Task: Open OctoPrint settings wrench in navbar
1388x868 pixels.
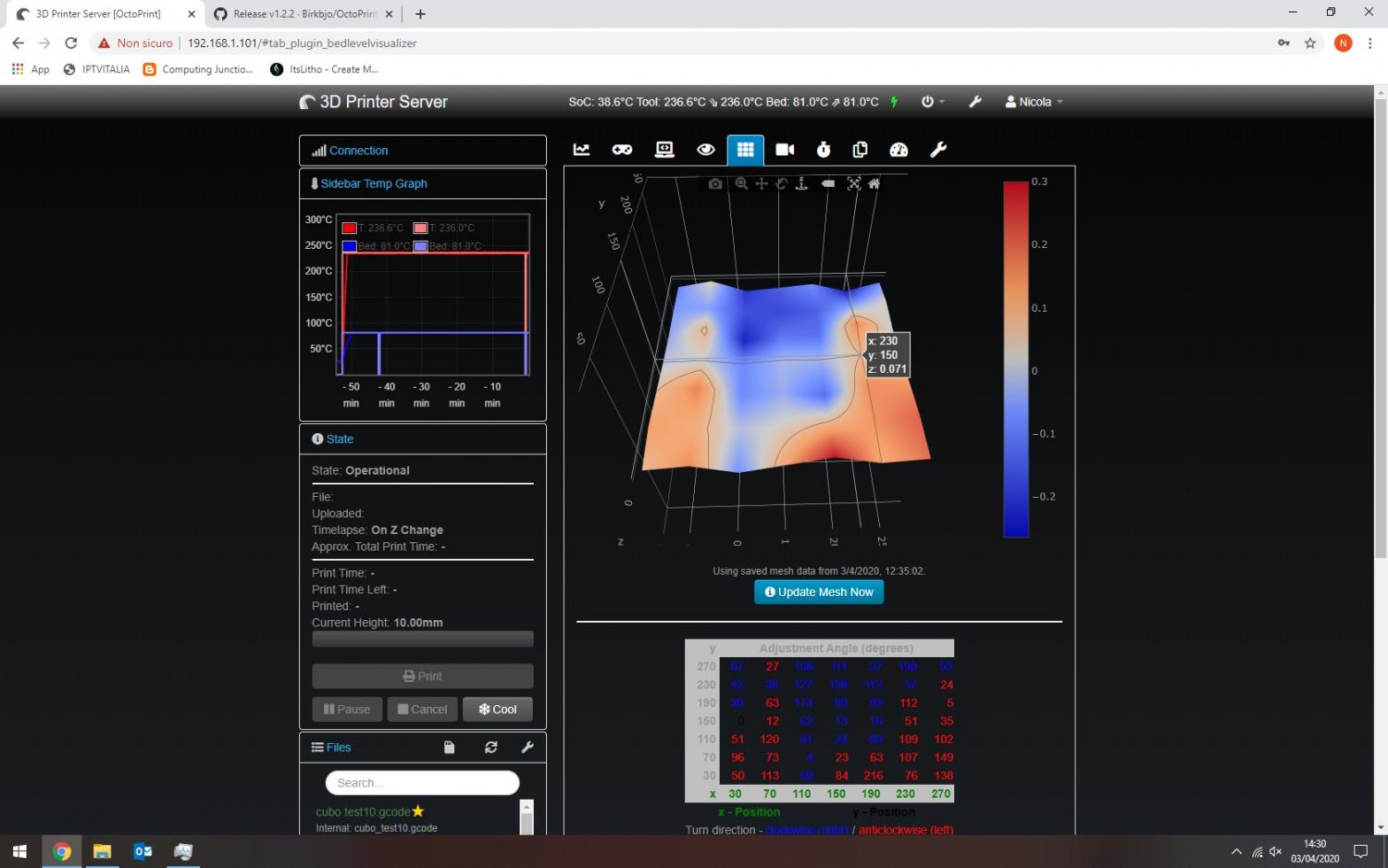Action: click(x=974, y=102)
